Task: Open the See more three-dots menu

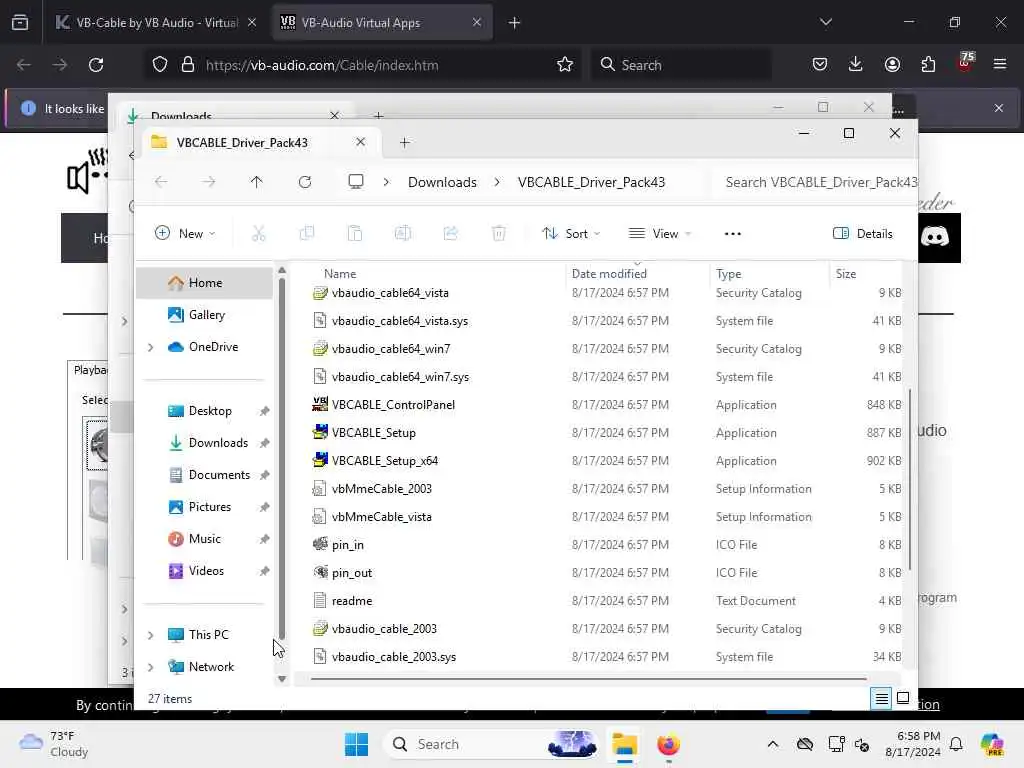Action: [x=733, y=234]
